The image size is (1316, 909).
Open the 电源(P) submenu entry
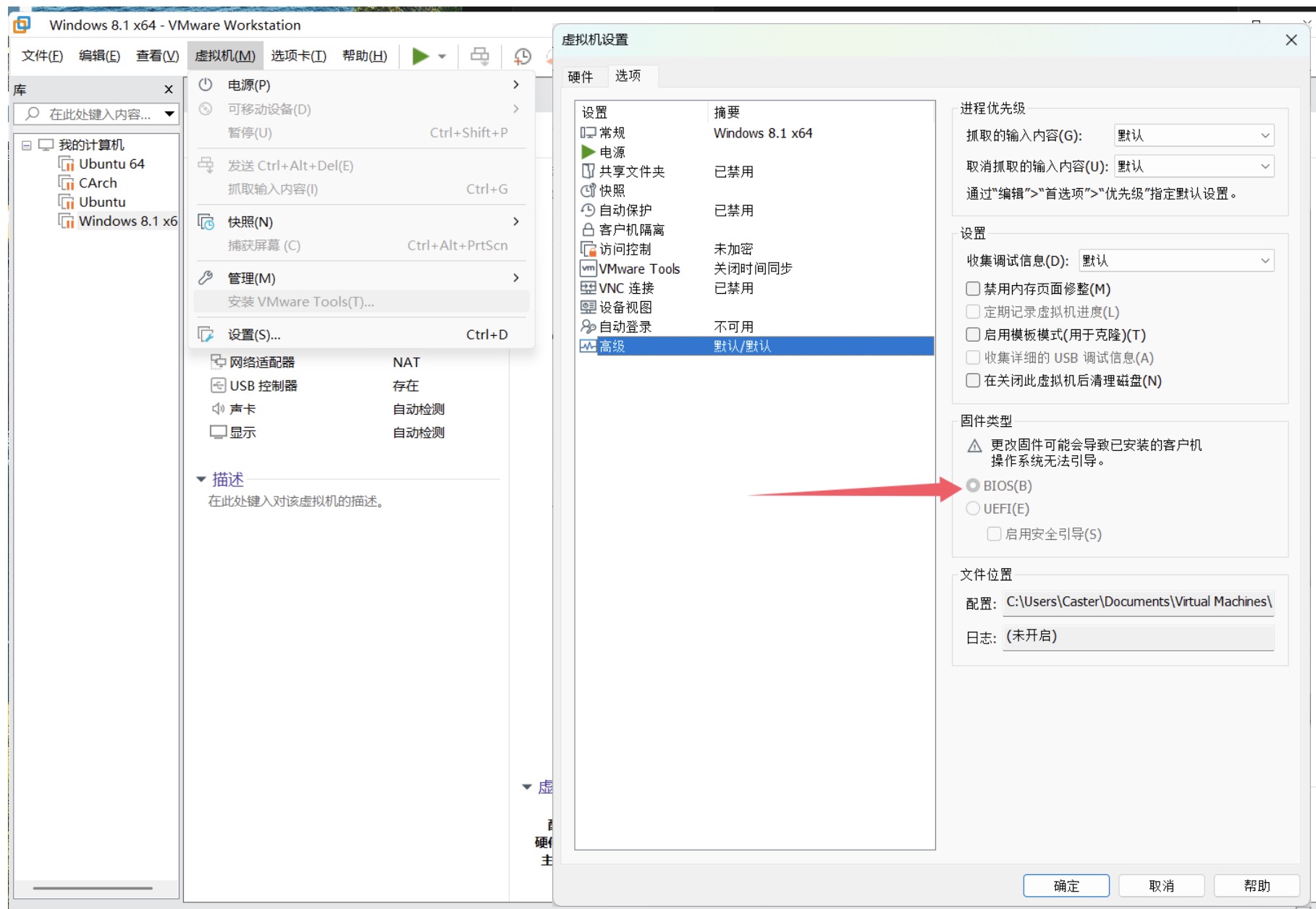pos(360,85)
